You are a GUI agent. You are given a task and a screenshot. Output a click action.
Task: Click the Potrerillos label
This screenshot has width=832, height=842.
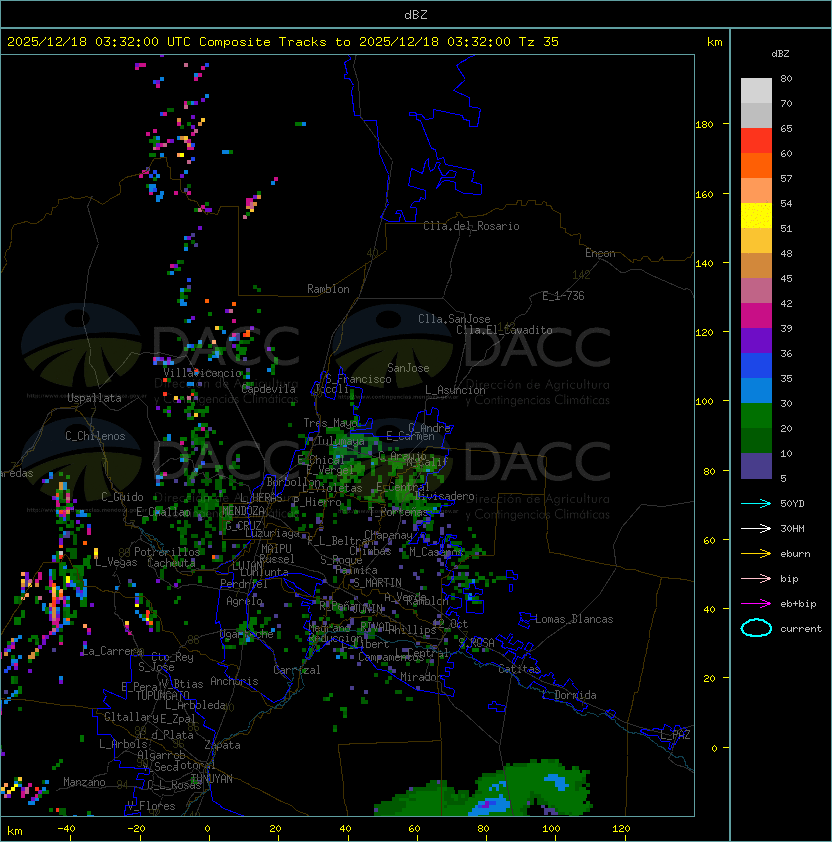167,552
